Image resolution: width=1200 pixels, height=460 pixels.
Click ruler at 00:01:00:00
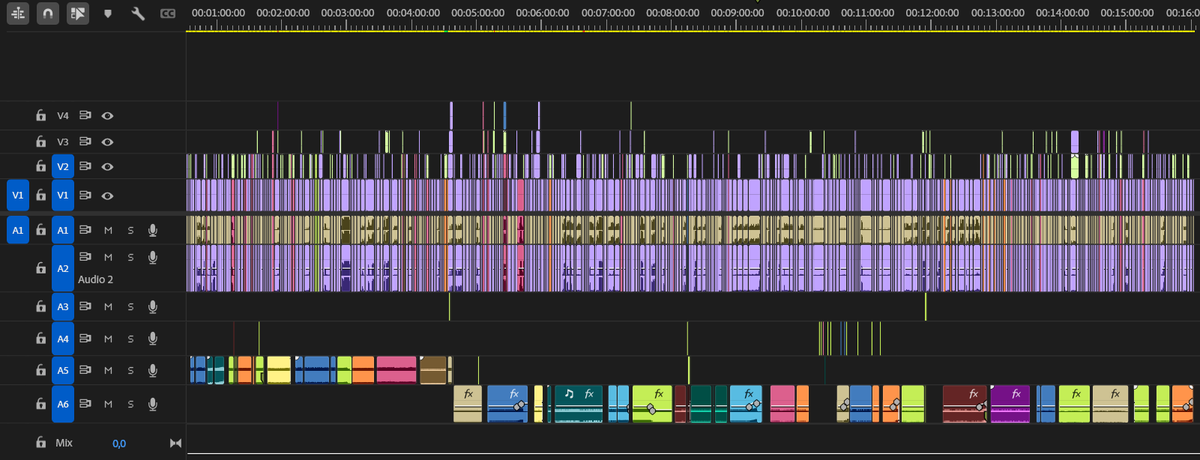[x=217, y=12]
